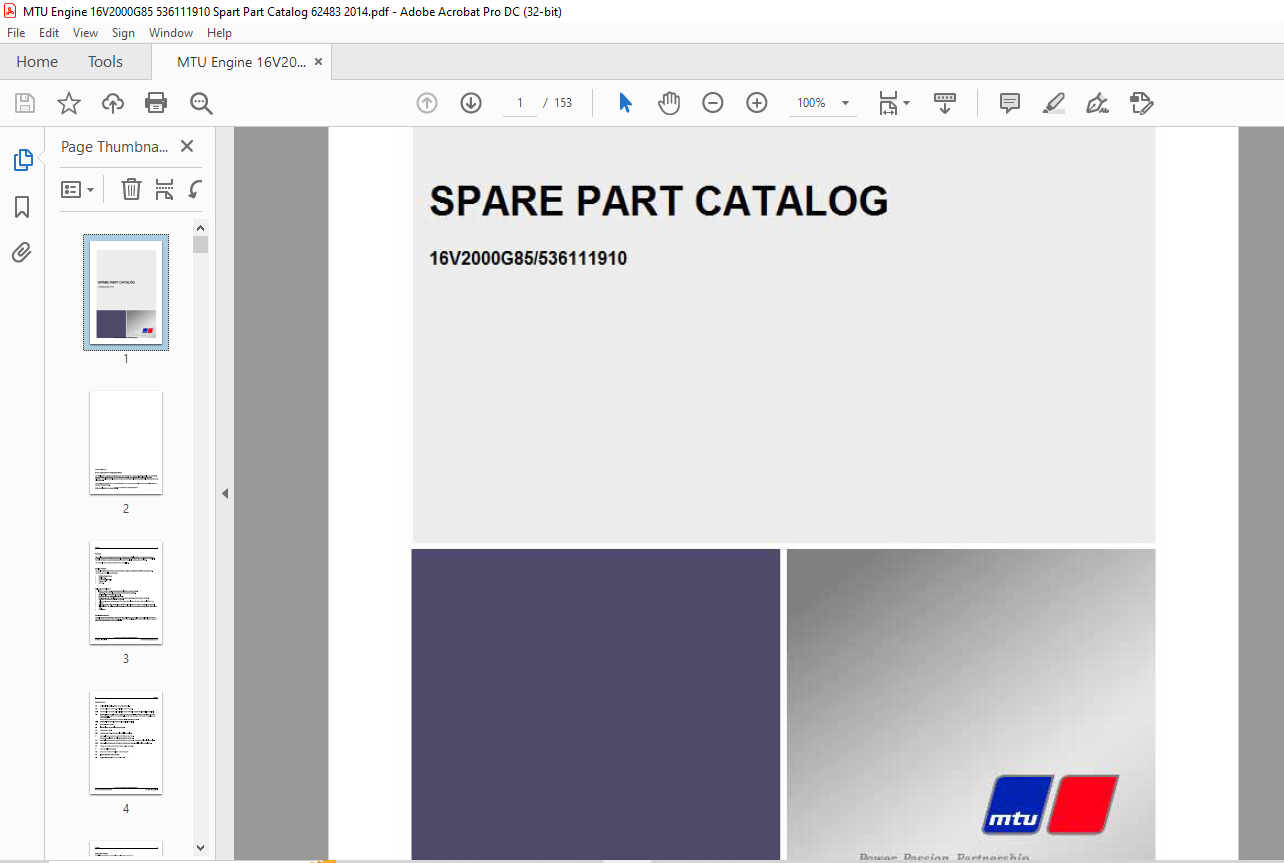Click the print pages icon in thumbnails panel

pyautogui.click(x=165, y=189)
